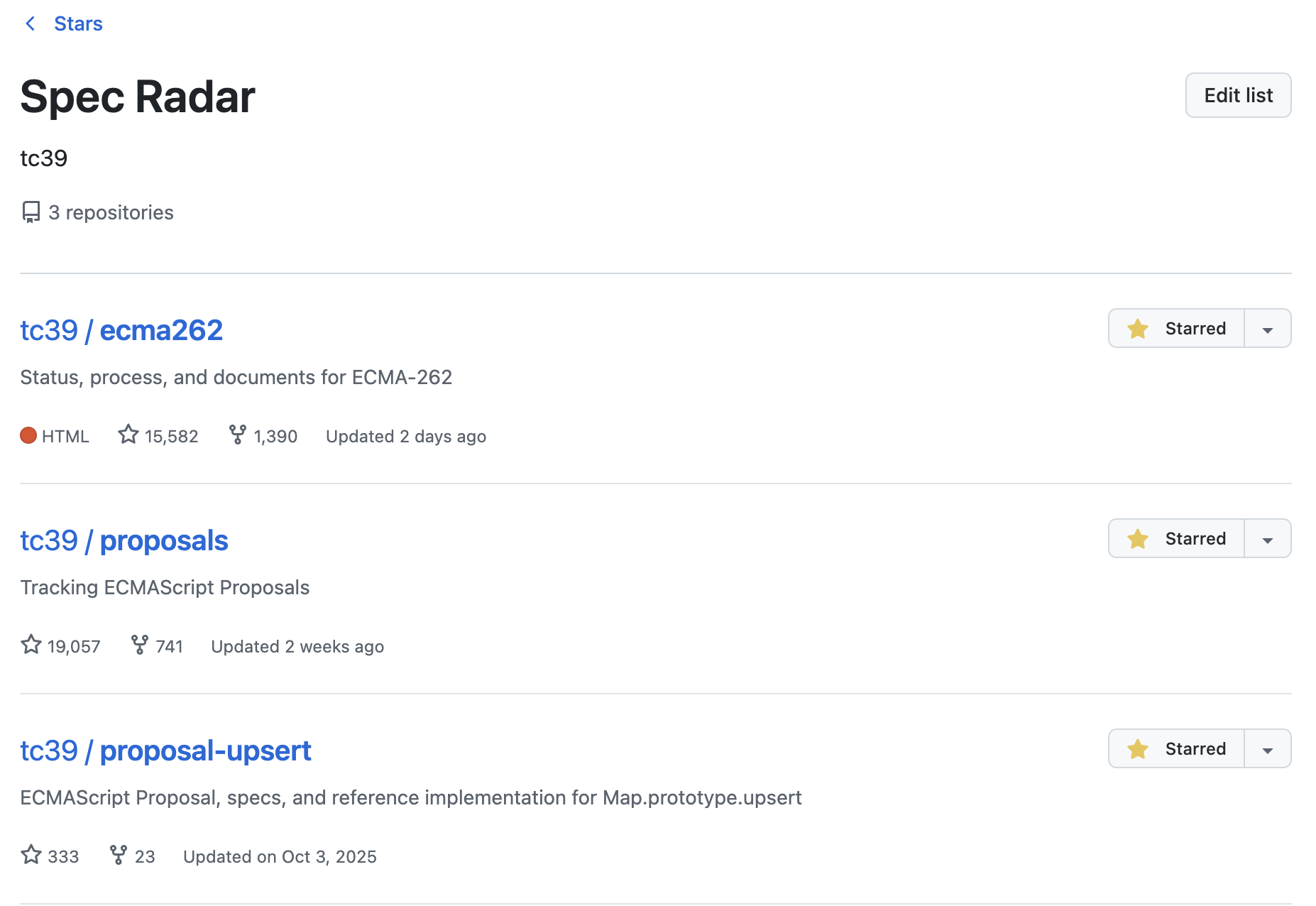Click the fork icon showing 23 forks

(119, 855)
